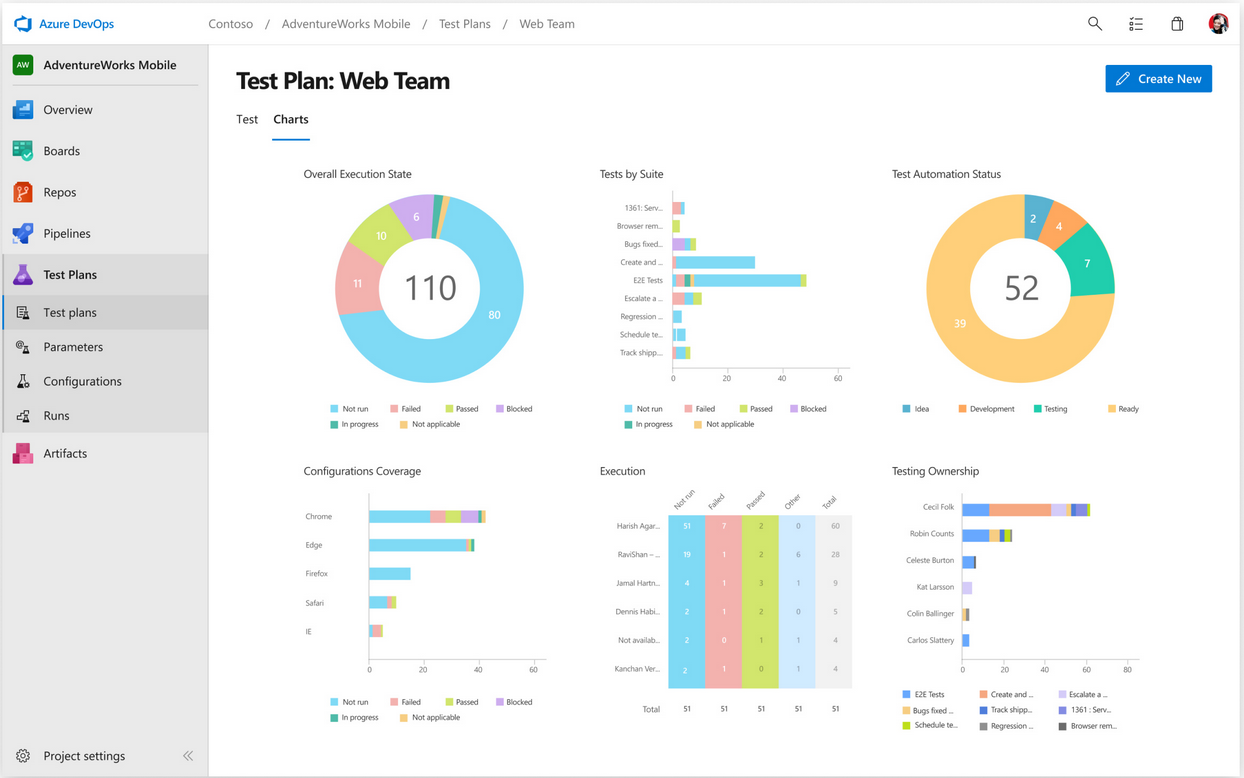
Task: Click the Runs icon
Action: [23, 416]
